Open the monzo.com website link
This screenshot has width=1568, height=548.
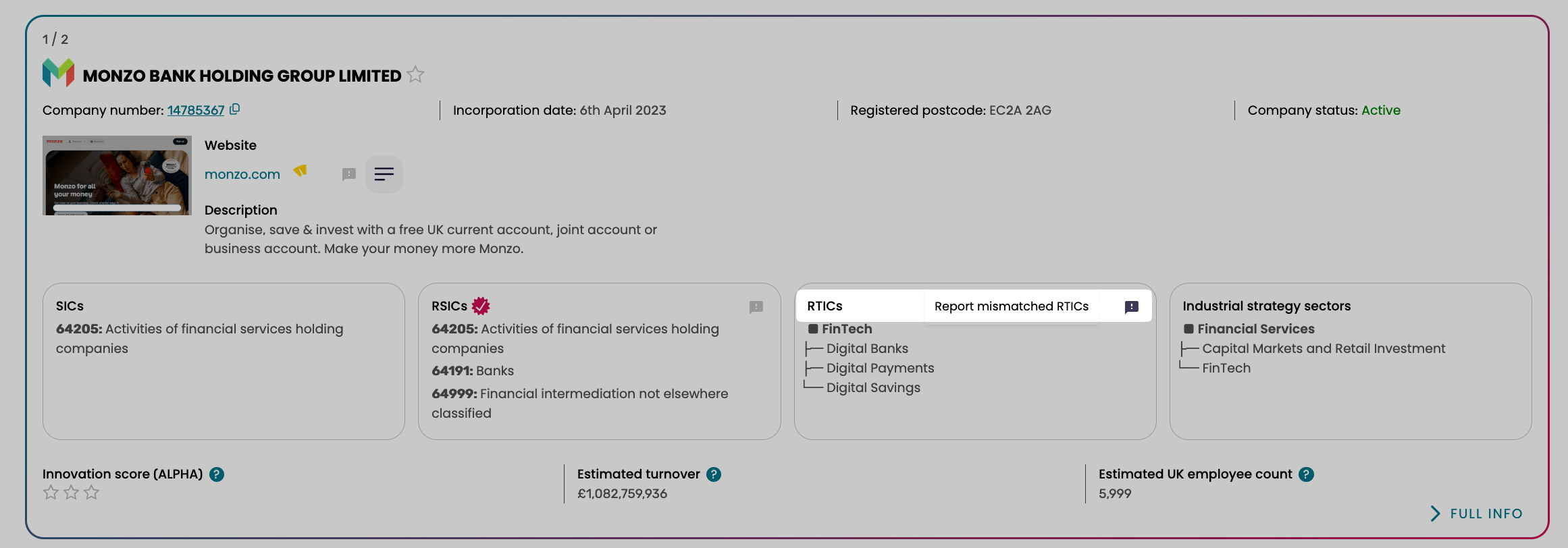pos(242,174)
